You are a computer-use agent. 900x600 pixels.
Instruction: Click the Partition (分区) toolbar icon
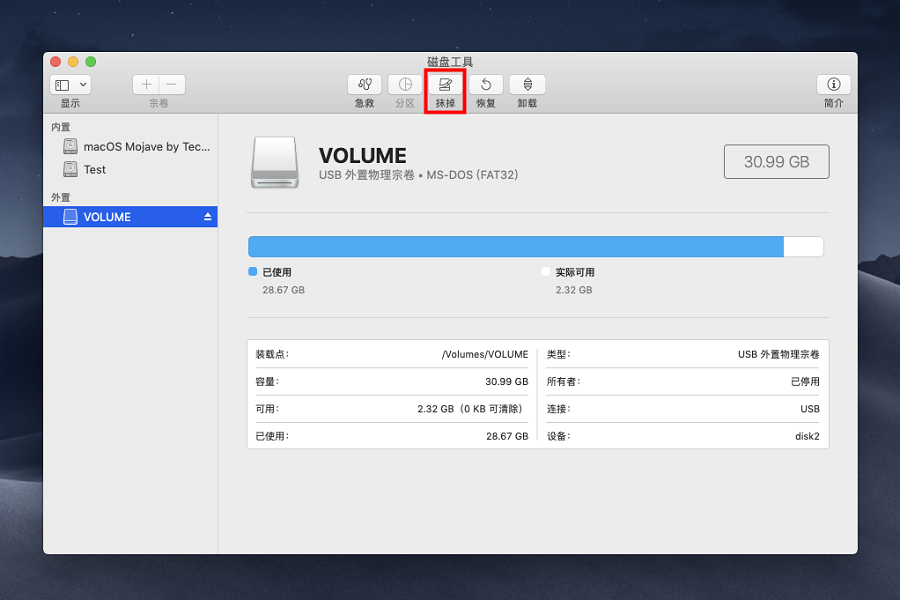[x=405, y=85]
